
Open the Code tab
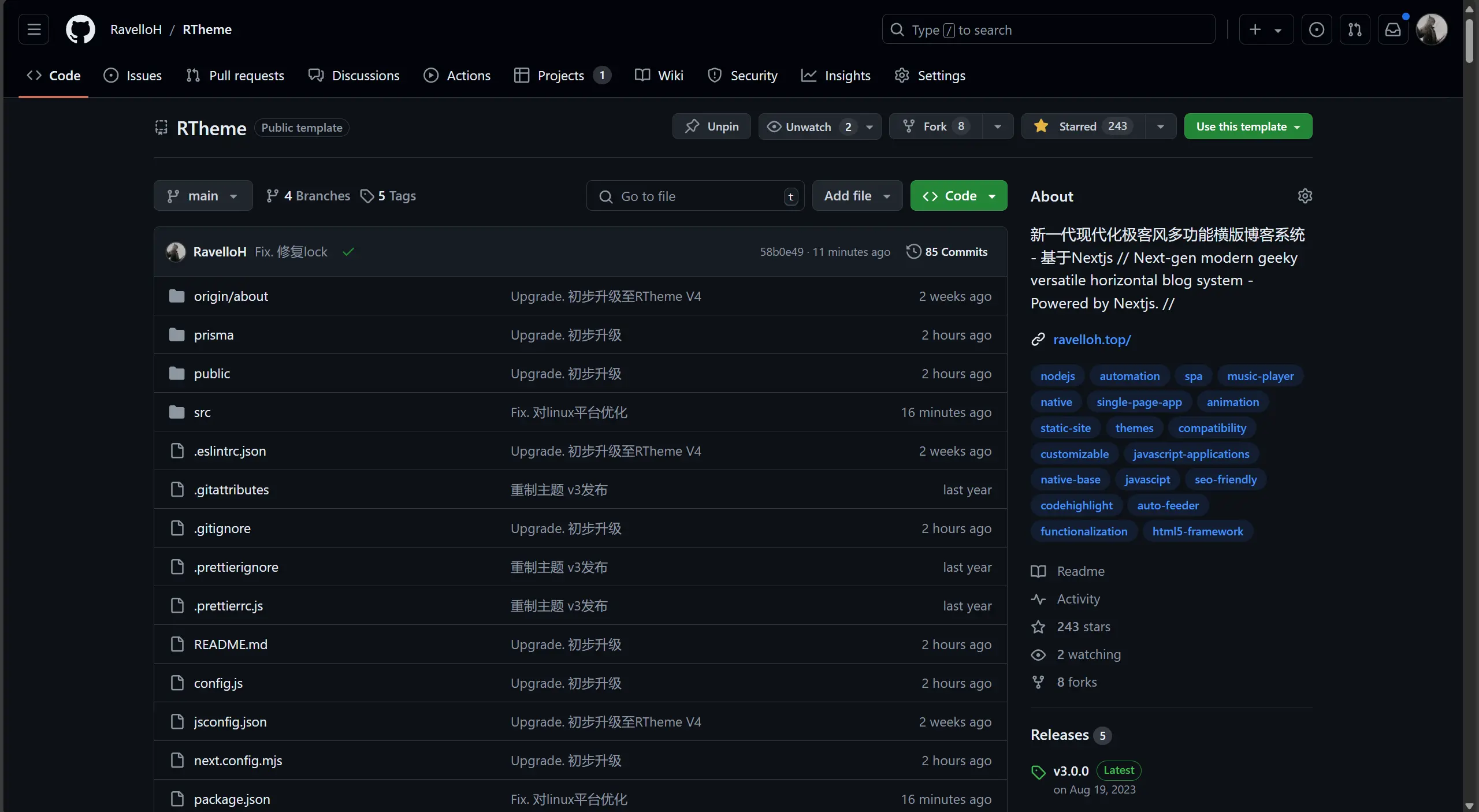(54, 76)
